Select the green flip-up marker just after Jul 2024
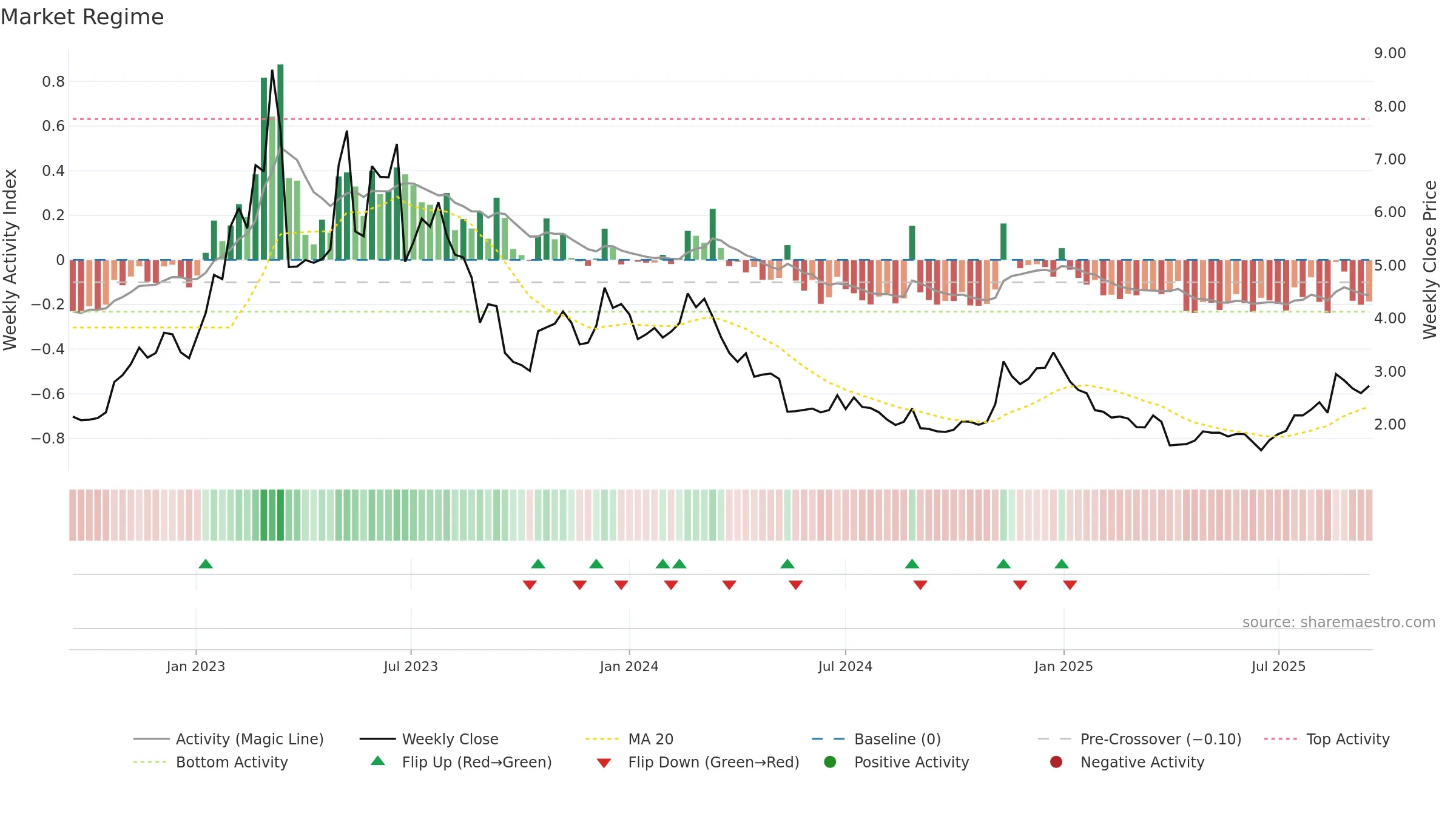Image resolution: width=1456 pixels, height=819 pixels. (x=912, y=564)
